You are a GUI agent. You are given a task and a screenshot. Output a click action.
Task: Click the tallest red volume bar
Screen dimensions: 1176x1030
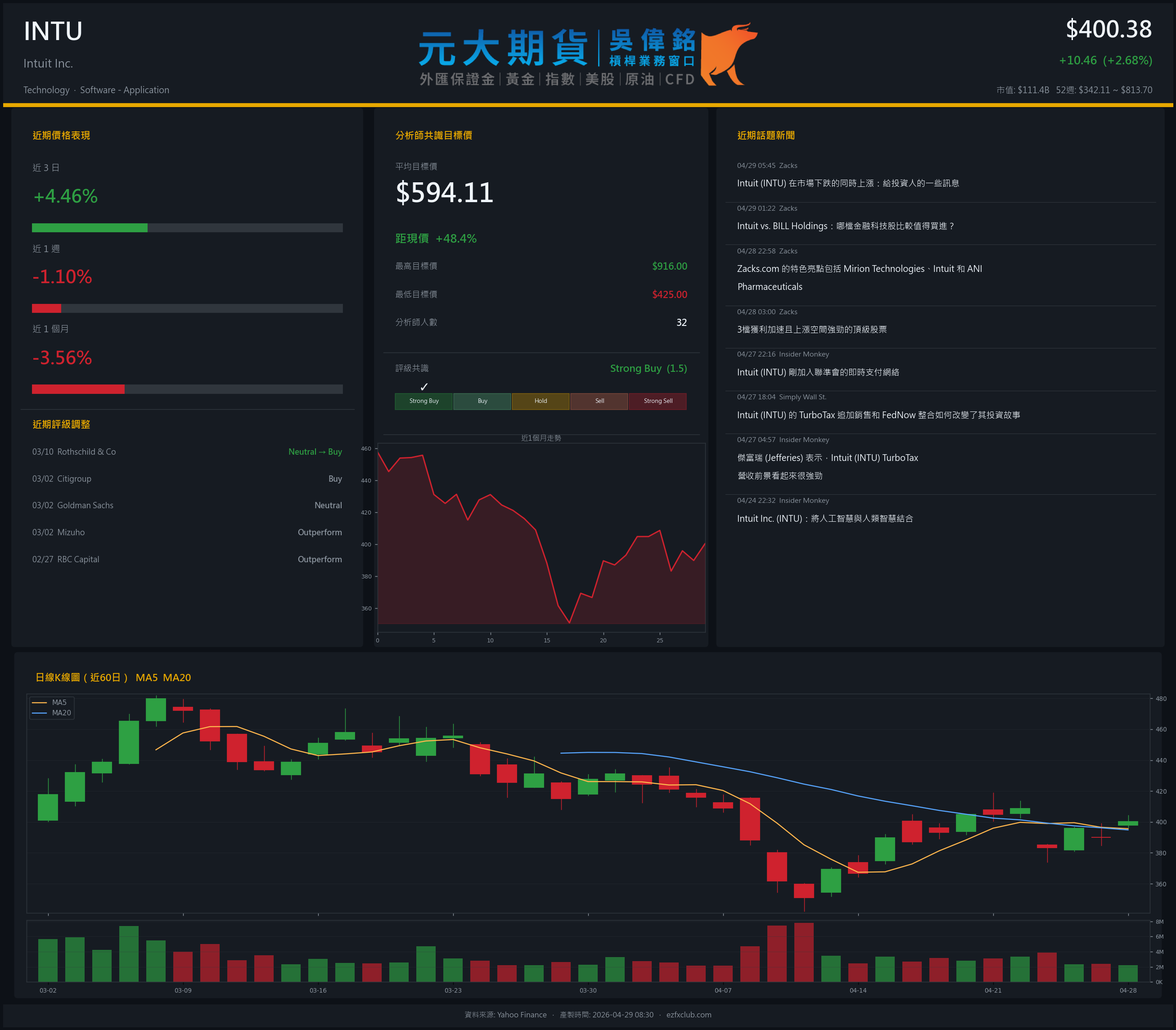pos(804,952)
